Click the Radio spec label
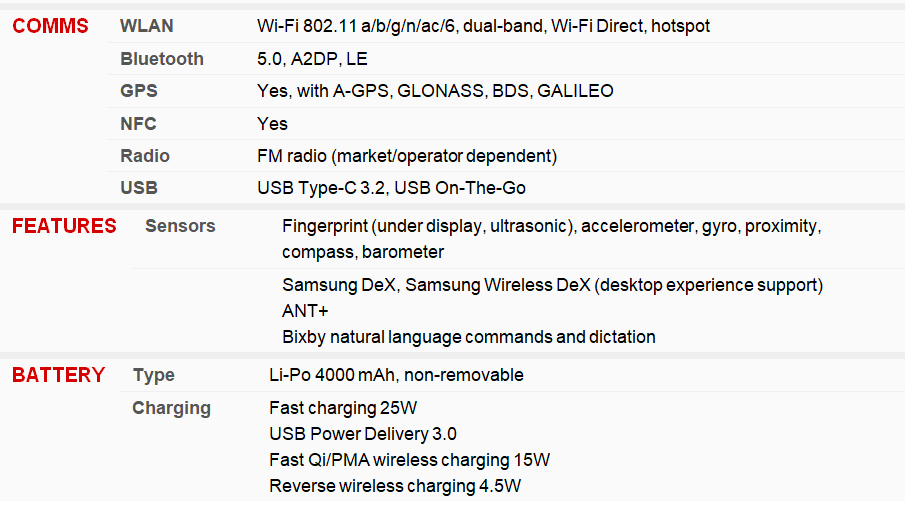This screenshot has height=507, width=905. [145, 156]
